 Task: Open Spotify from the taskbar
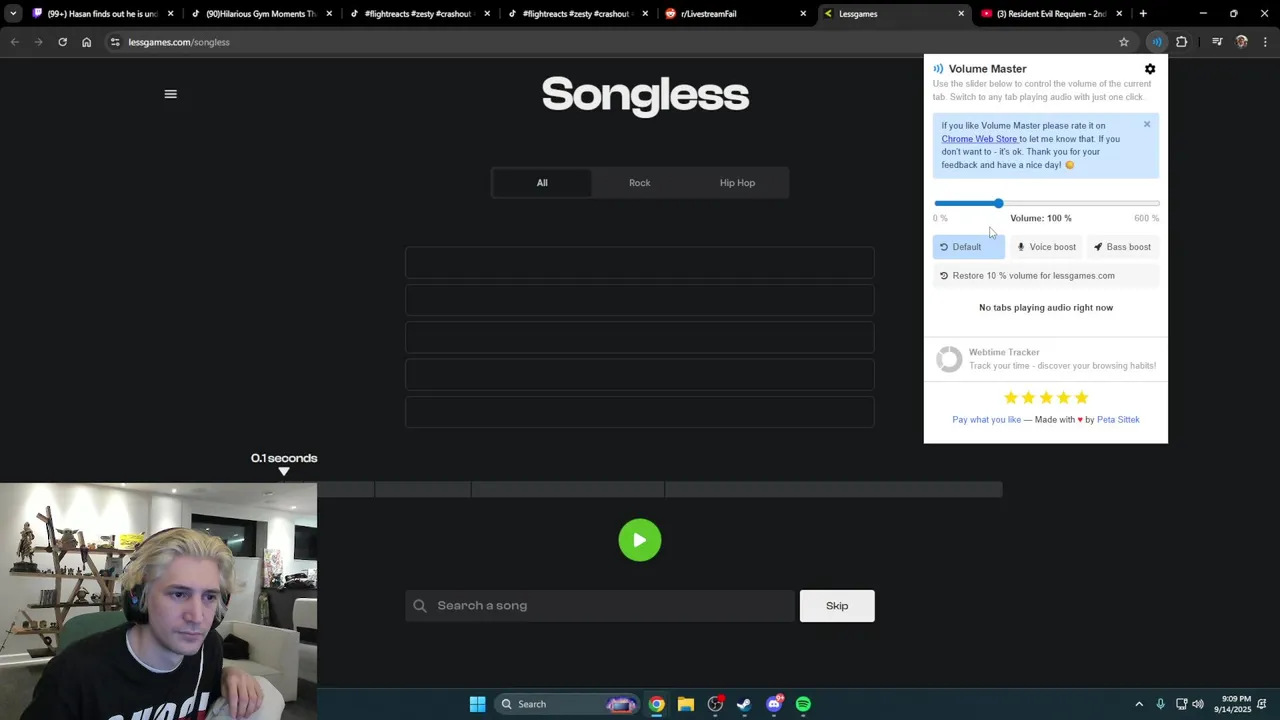803,704
